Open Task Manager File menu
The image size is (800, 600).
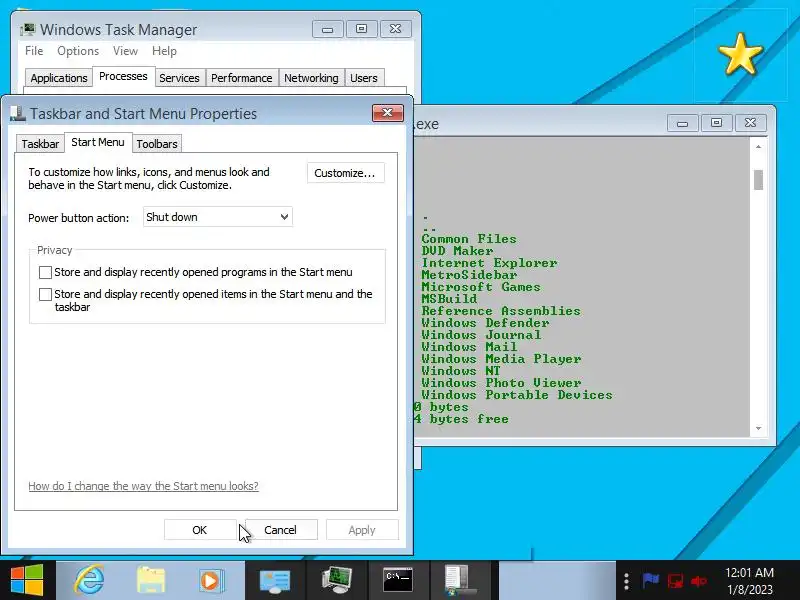[34, 51]
